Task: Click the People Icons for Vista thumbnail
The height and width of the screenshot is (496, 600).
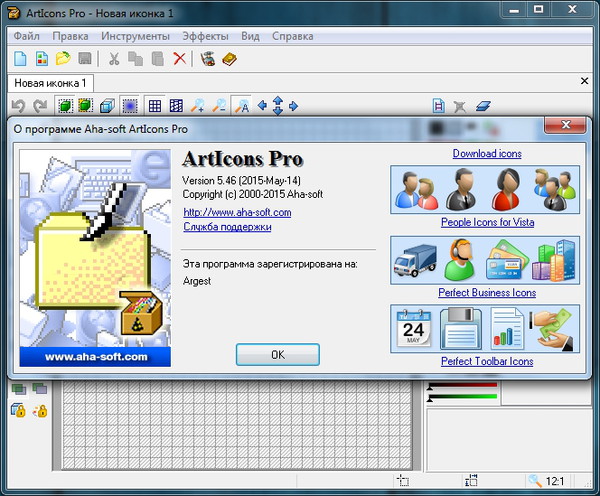Action: pos(484,189)
